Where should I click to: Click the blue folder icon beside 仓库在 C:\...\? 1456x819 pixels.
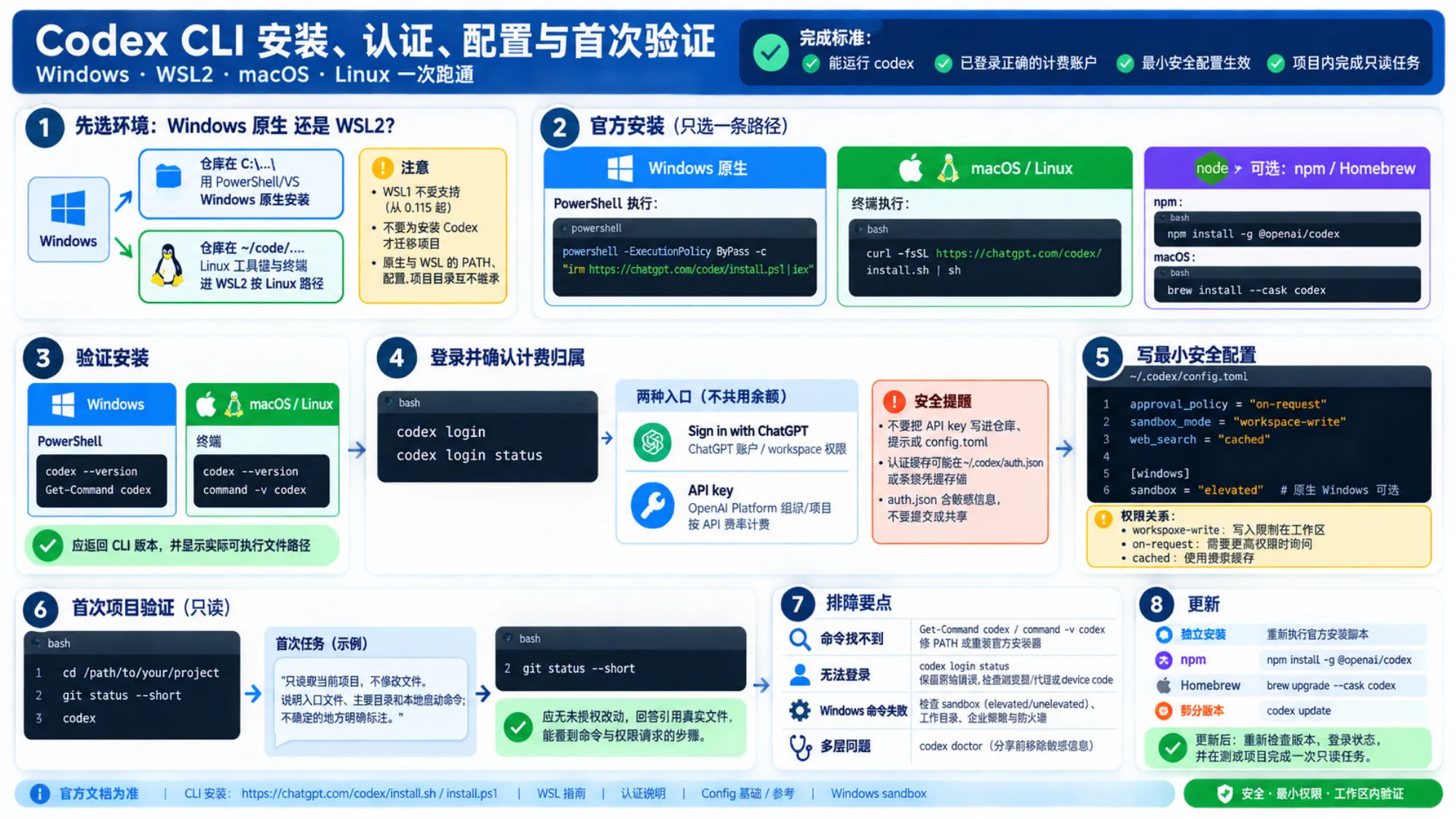[x=168, y=177]
